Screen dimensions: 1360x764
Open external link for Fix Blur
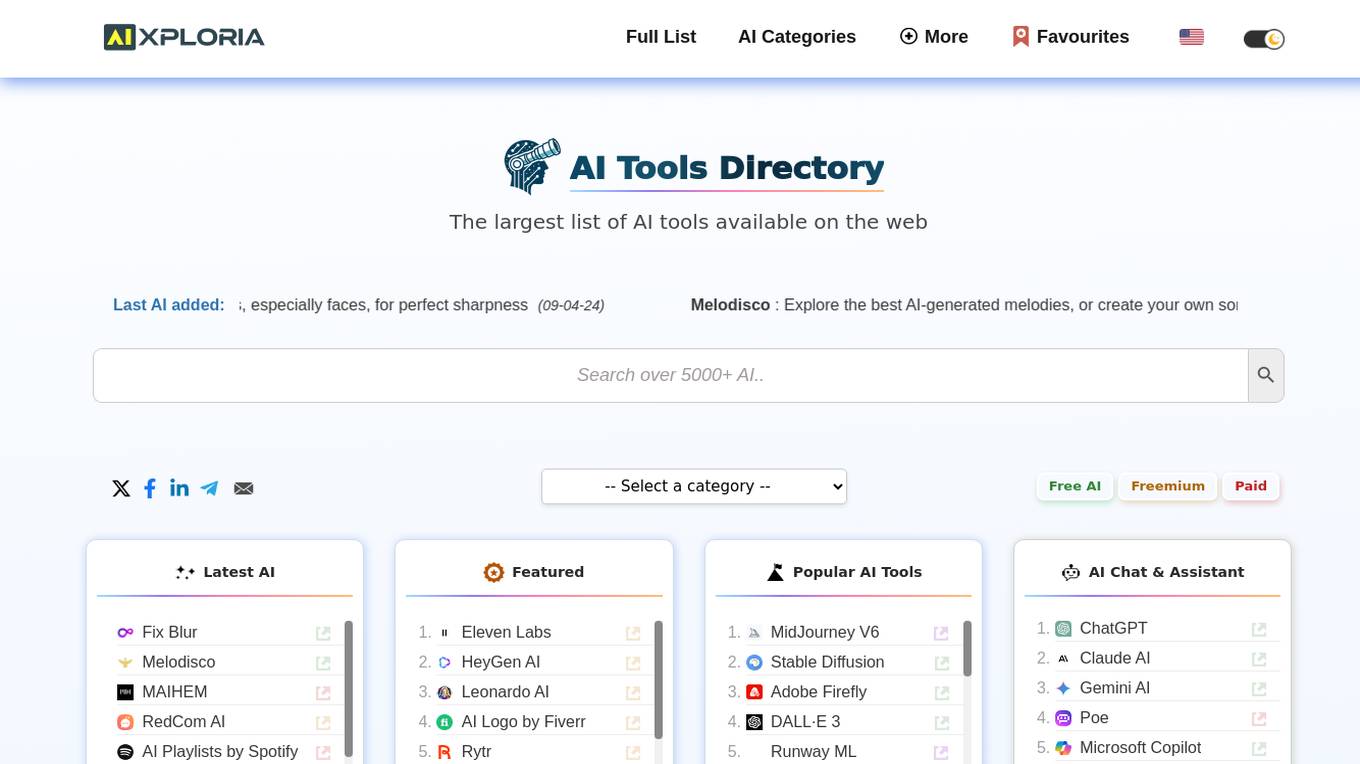pyautogui.click(x=323, y=633)
